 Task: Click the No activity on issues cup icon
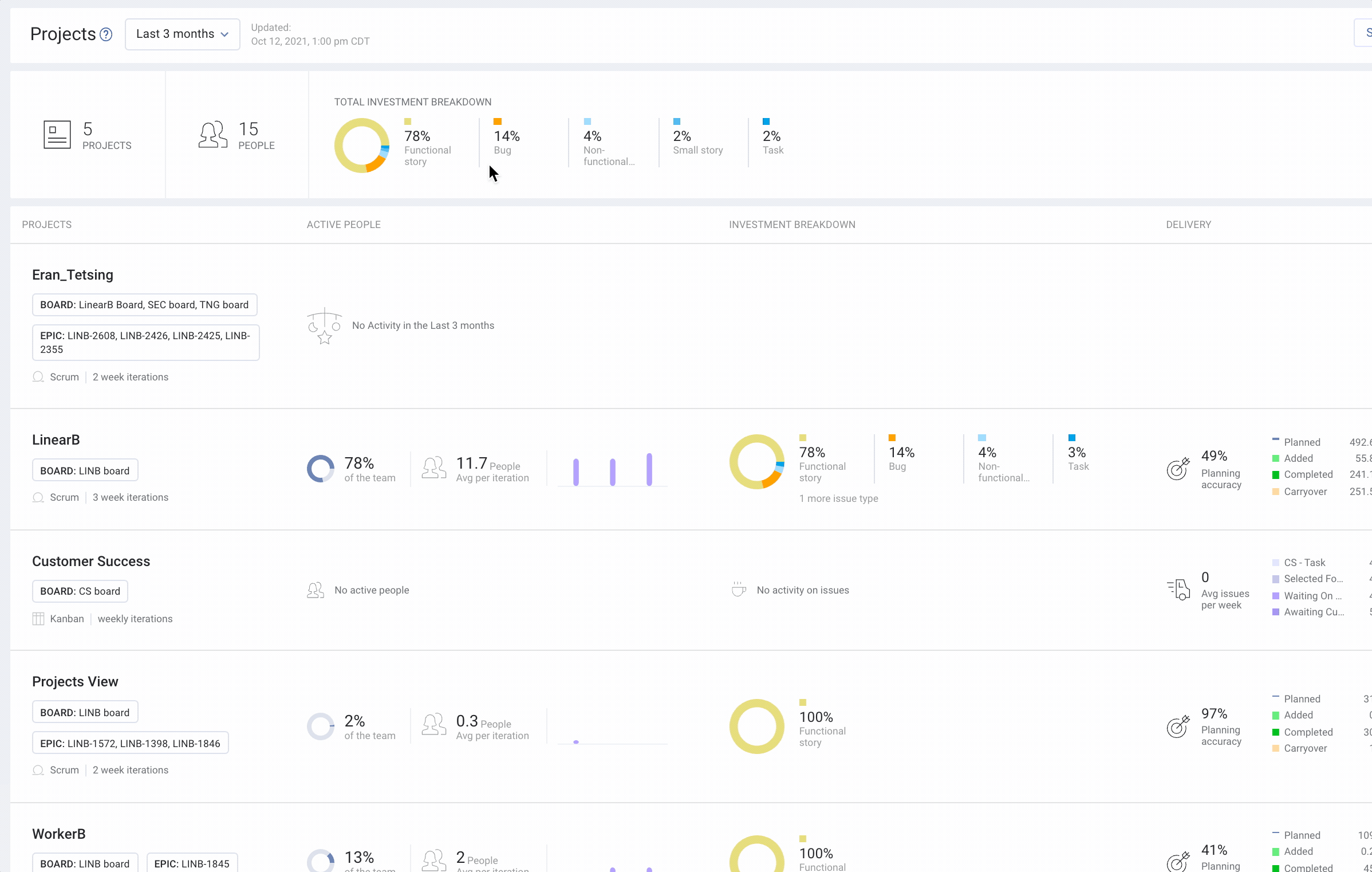739,590
